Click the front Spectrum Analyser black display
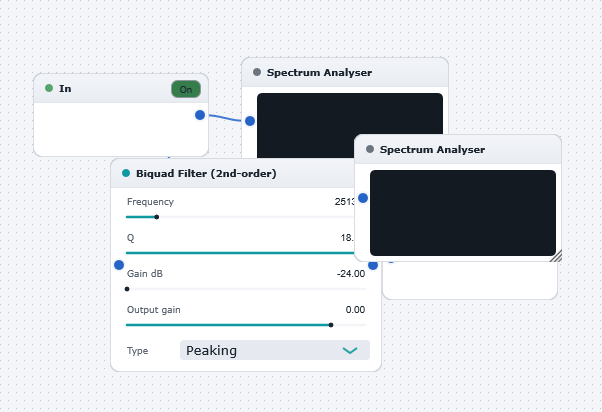This screenshot has width=602, height=412. pos(463,213)
